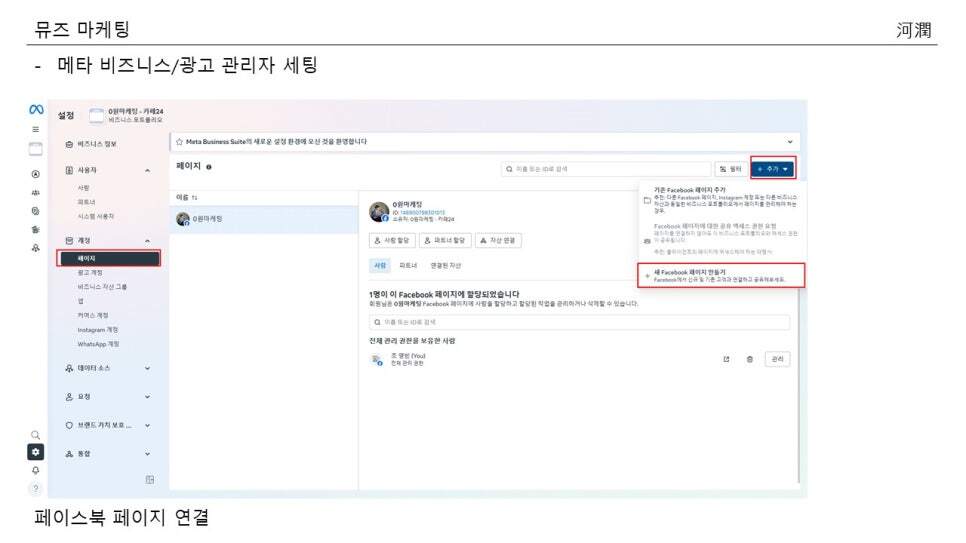This screenshot has height=543, width=966.
Task: Collapse the 계정 section
Action: (147, 240)
